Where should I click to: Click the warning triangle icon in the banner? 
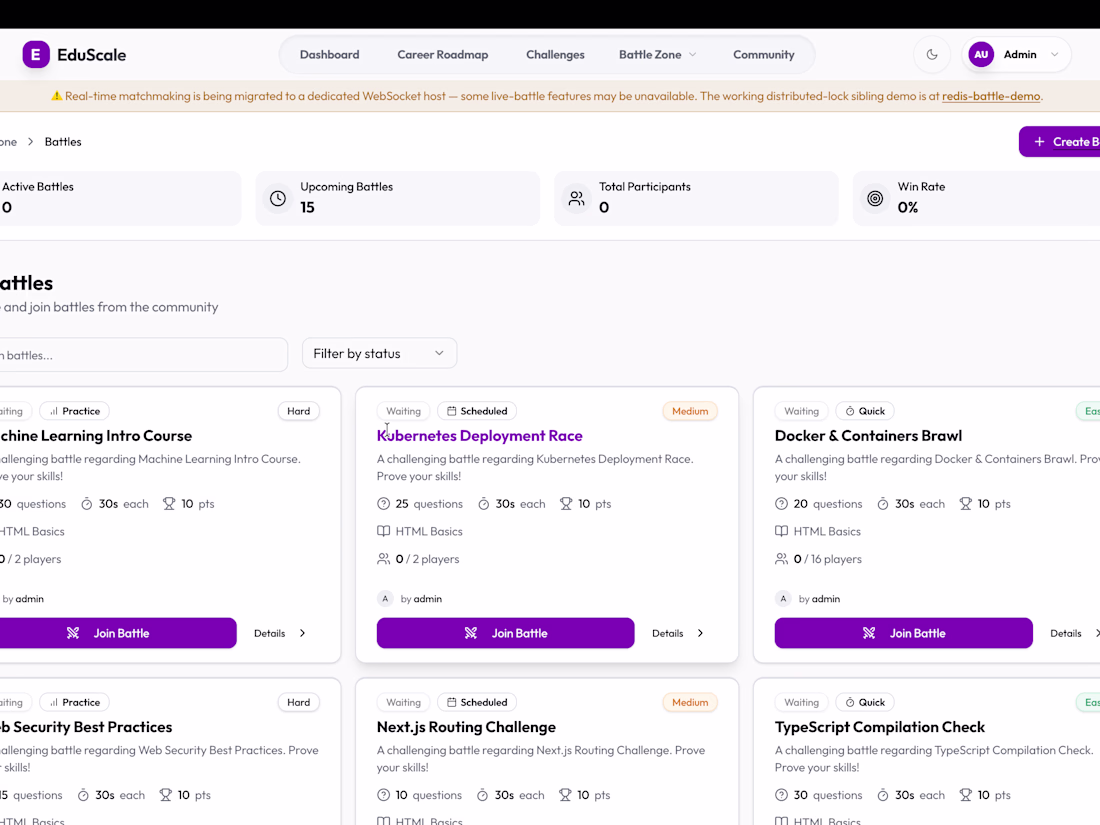pos(57,96)
